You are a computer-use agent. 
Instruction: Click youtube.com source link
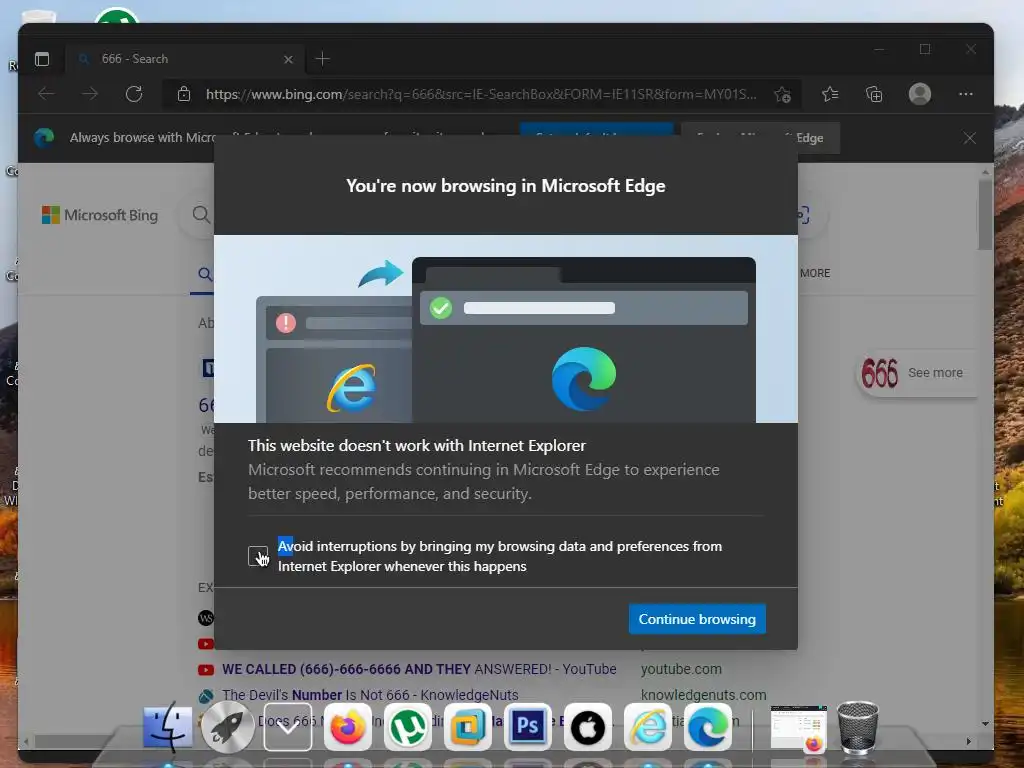681,669
